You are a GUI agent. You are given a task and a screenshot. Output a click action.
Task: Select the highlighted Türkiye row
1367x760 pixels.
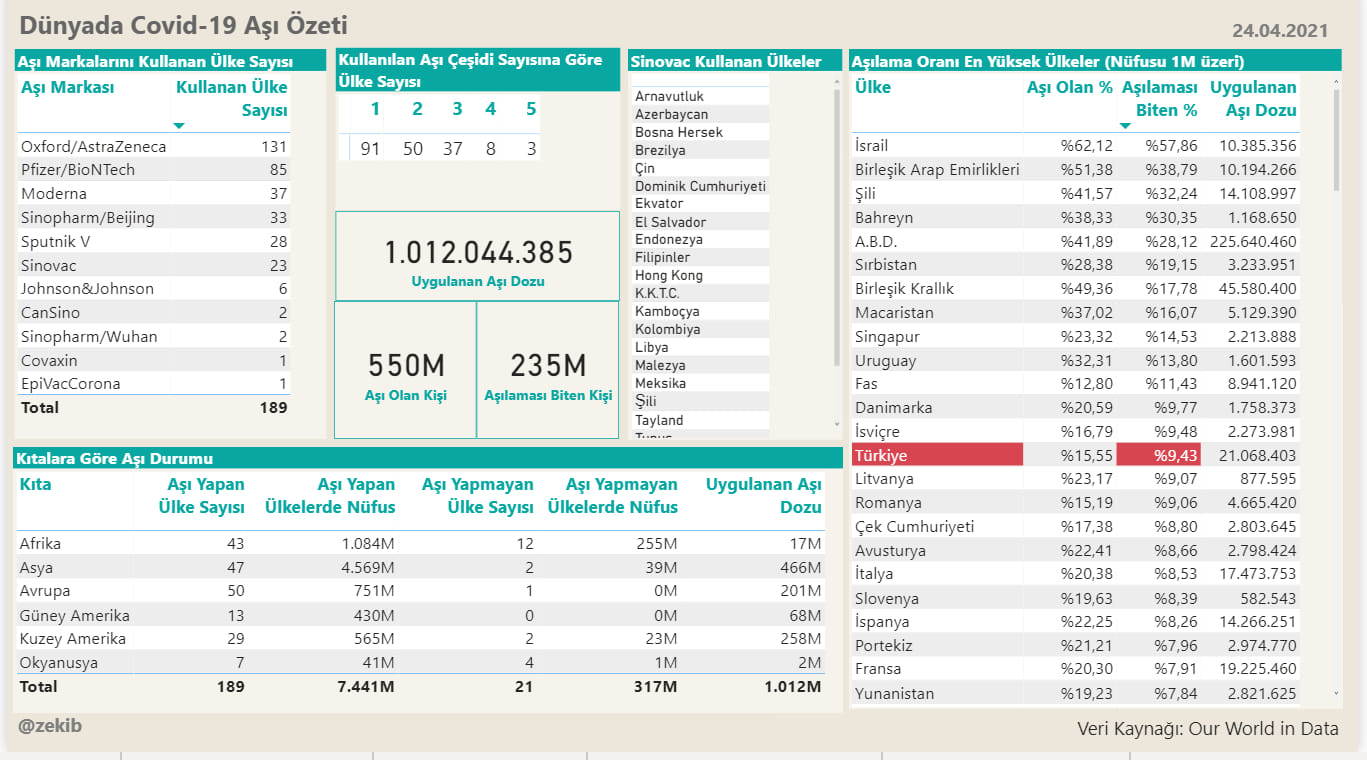point(1075,455)
